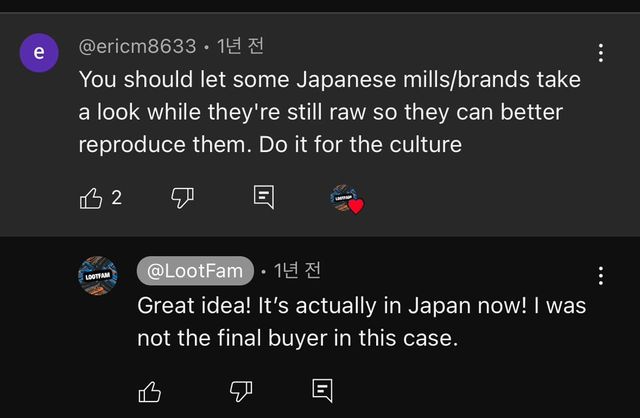
Task: Like the comment by @ericm8633
Action: pyautogui.click(x=91, y=198)
